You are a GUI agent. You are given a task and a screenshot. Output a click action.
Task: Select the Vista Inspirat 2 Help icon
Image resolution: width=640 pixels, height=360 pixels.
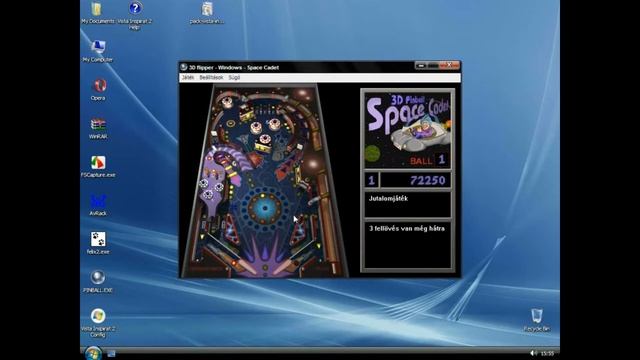[x=135, y=16]
